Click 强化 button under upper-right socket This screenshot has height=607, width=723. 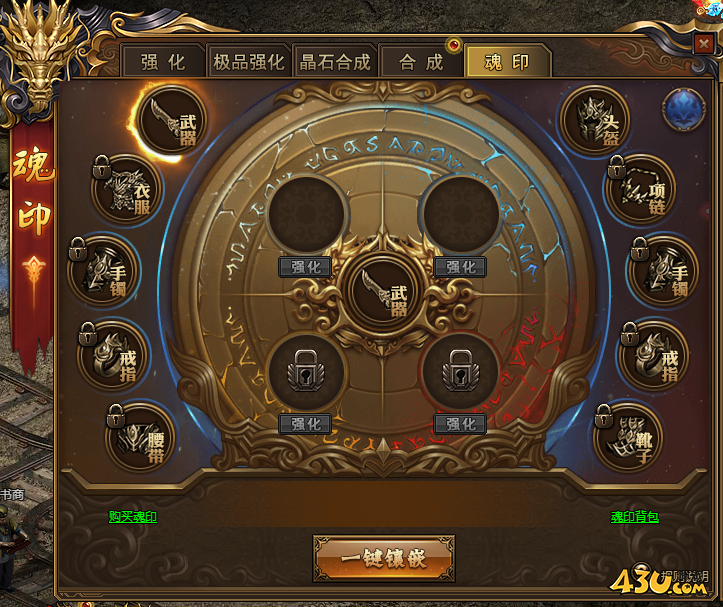pyautogui.click(x=460, y=267)
